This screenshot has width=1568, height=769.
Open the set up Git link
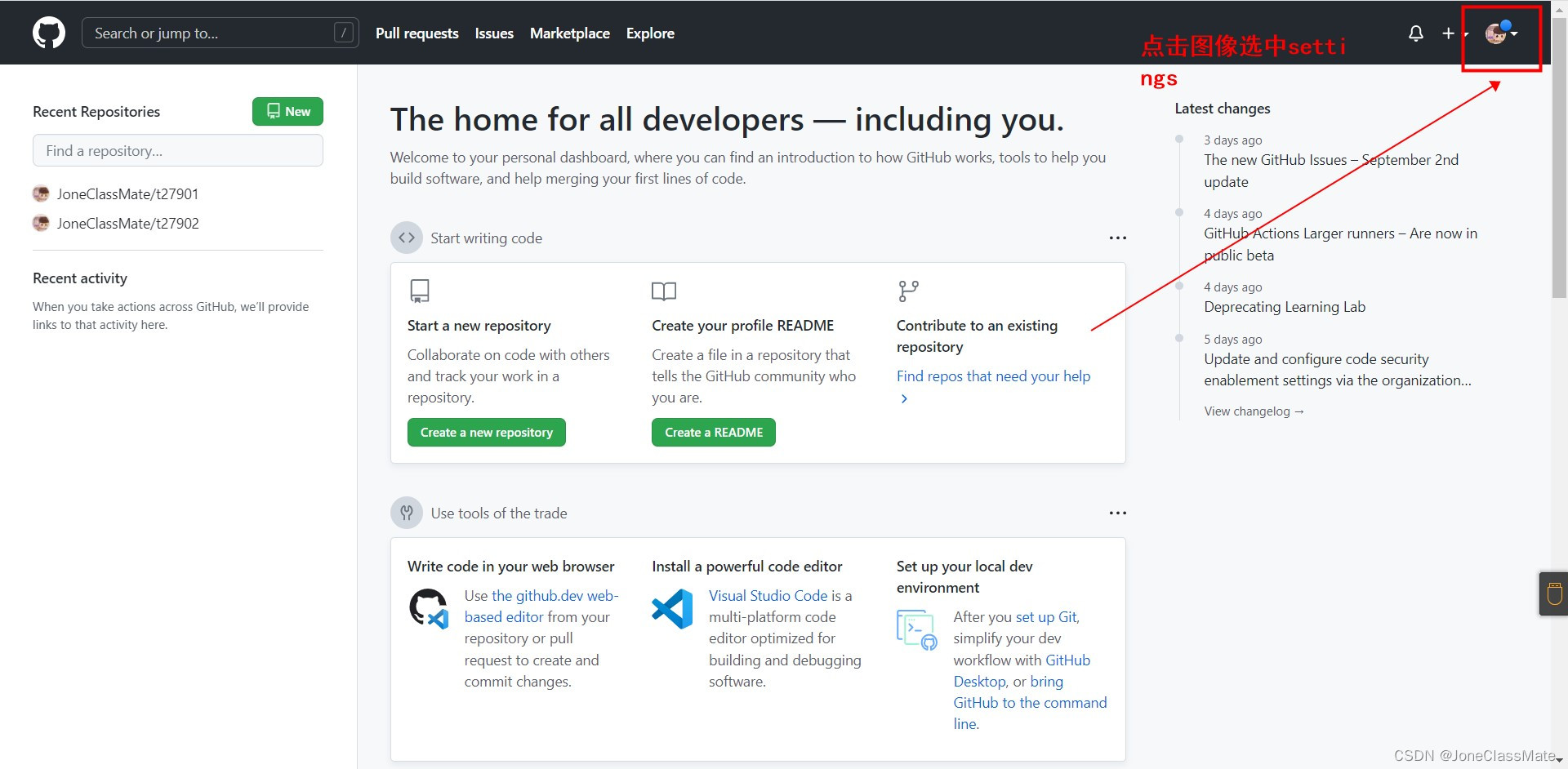(x=1047, y=617)
